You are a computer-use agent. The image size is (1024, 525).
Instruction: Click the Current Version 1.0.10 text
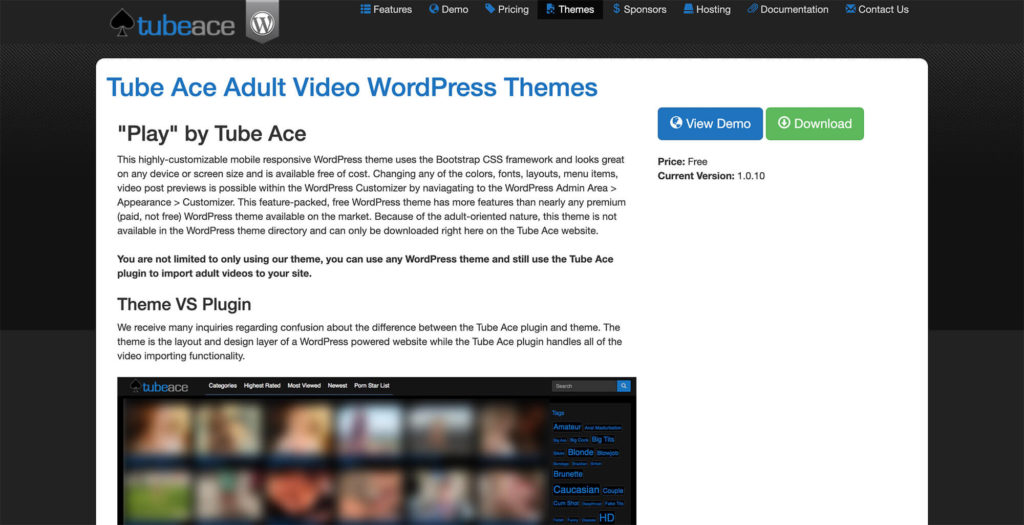tap(711, 176)
